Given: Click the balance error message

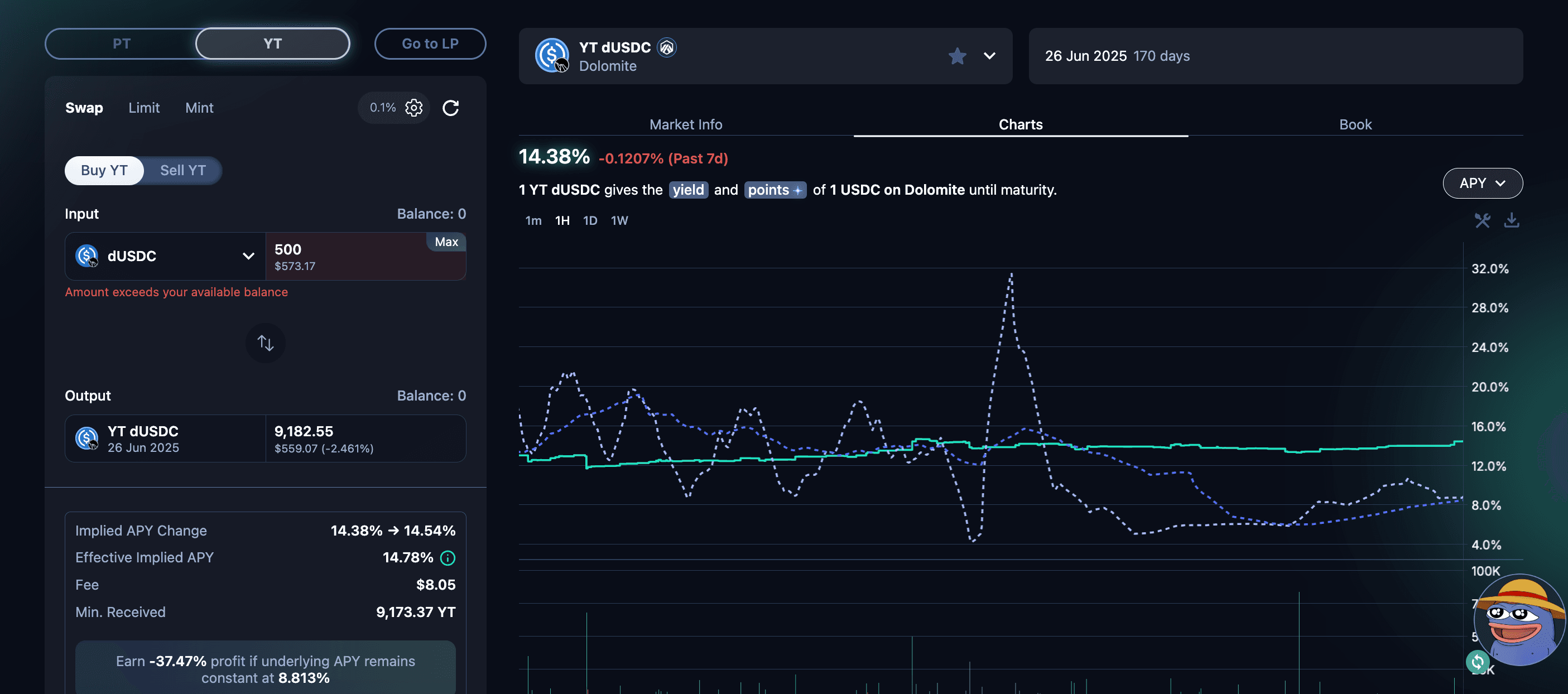Looking at the screenshot, I should tap(176, 292).
